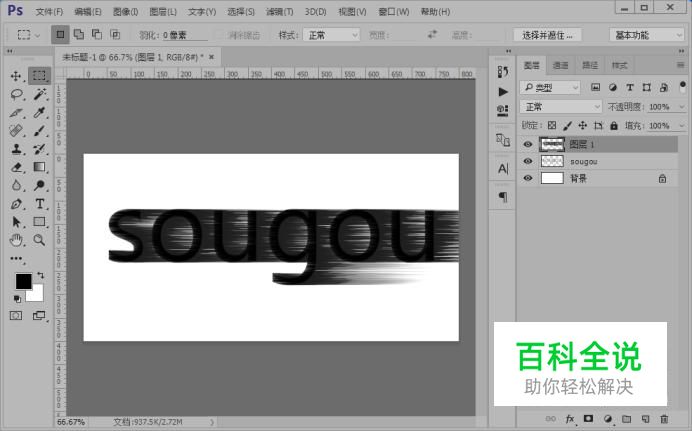Toggle lock transparent pixels

click(552, 126)
